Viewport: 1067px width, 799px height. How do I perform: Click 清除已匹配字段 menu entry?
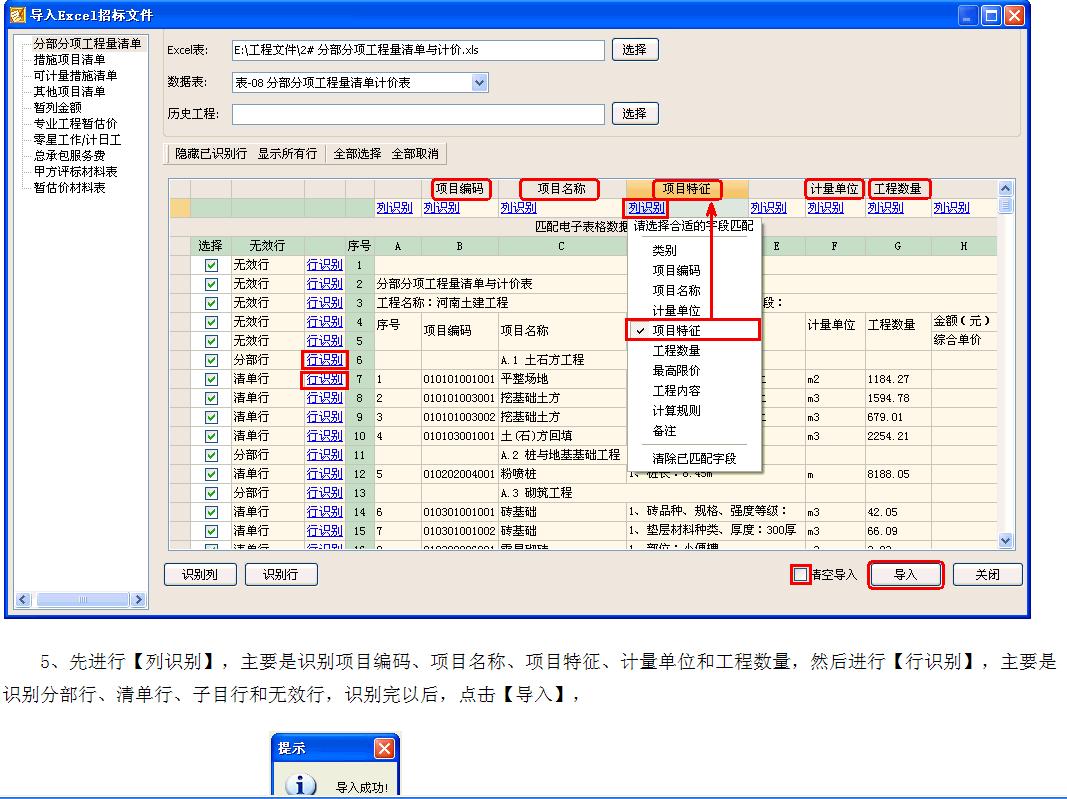point(694,459)
